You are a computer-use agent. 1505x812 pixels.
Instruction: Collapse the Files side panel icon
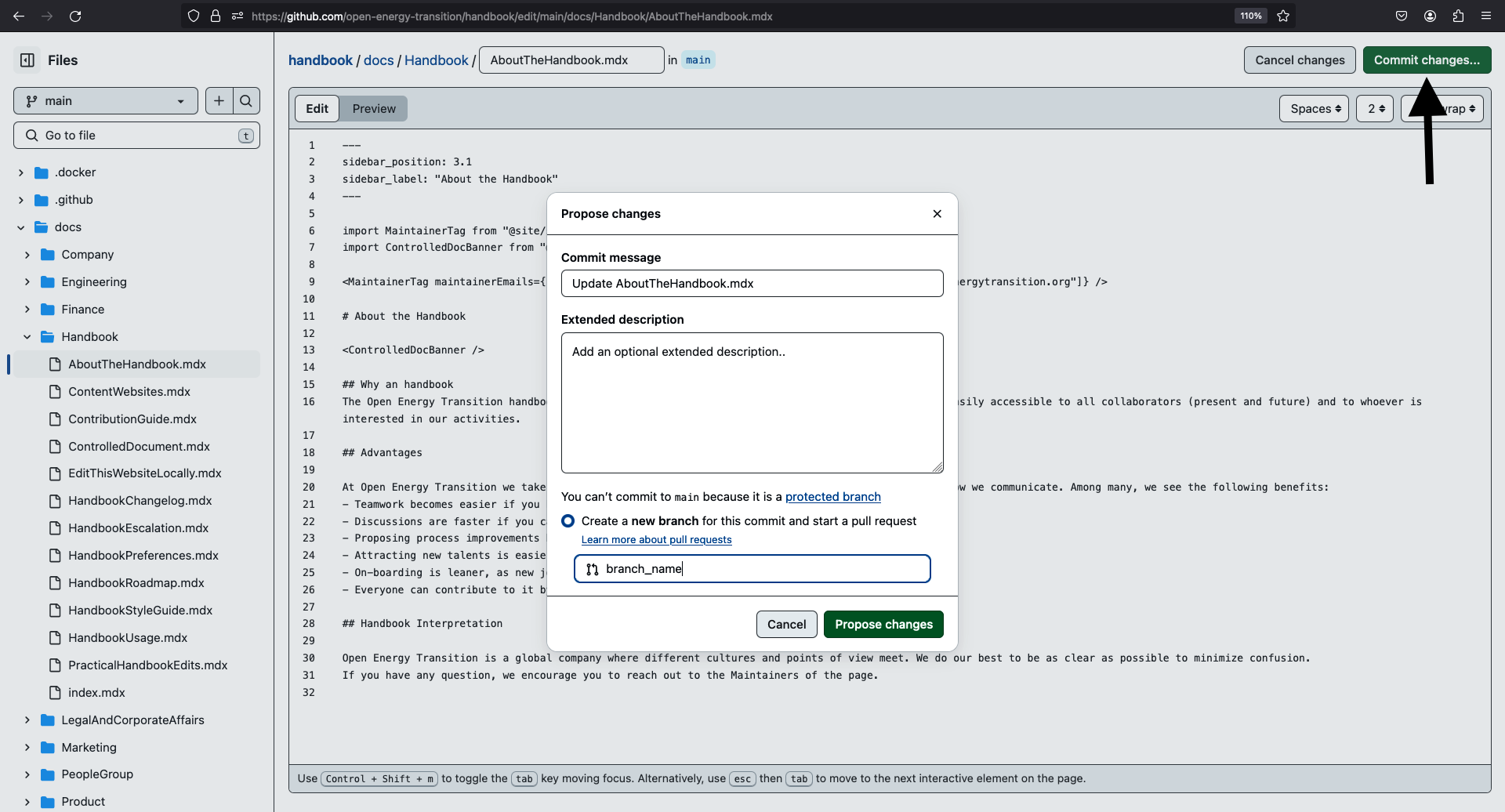pos(27,60)
